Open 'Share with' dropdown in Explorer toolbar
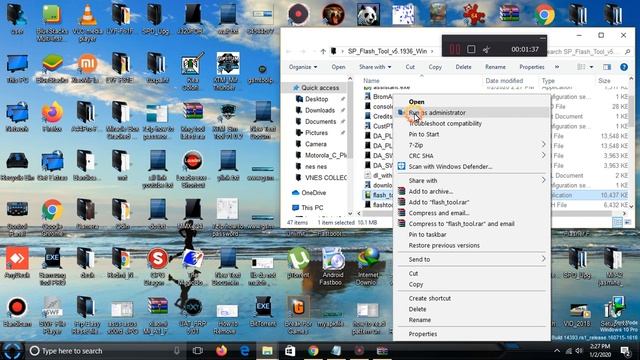Image resolution: width=640 pixels, height=360 pixels. coord(375,67)
